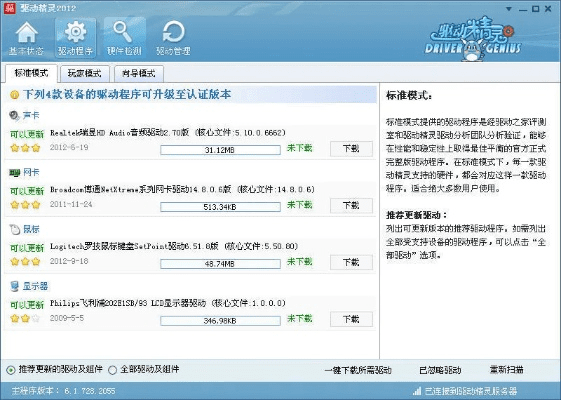The height and width of the screenshot is (400, 561).
Task: Click 未下载 status of Philips driver
Action: tap(299, 319)
